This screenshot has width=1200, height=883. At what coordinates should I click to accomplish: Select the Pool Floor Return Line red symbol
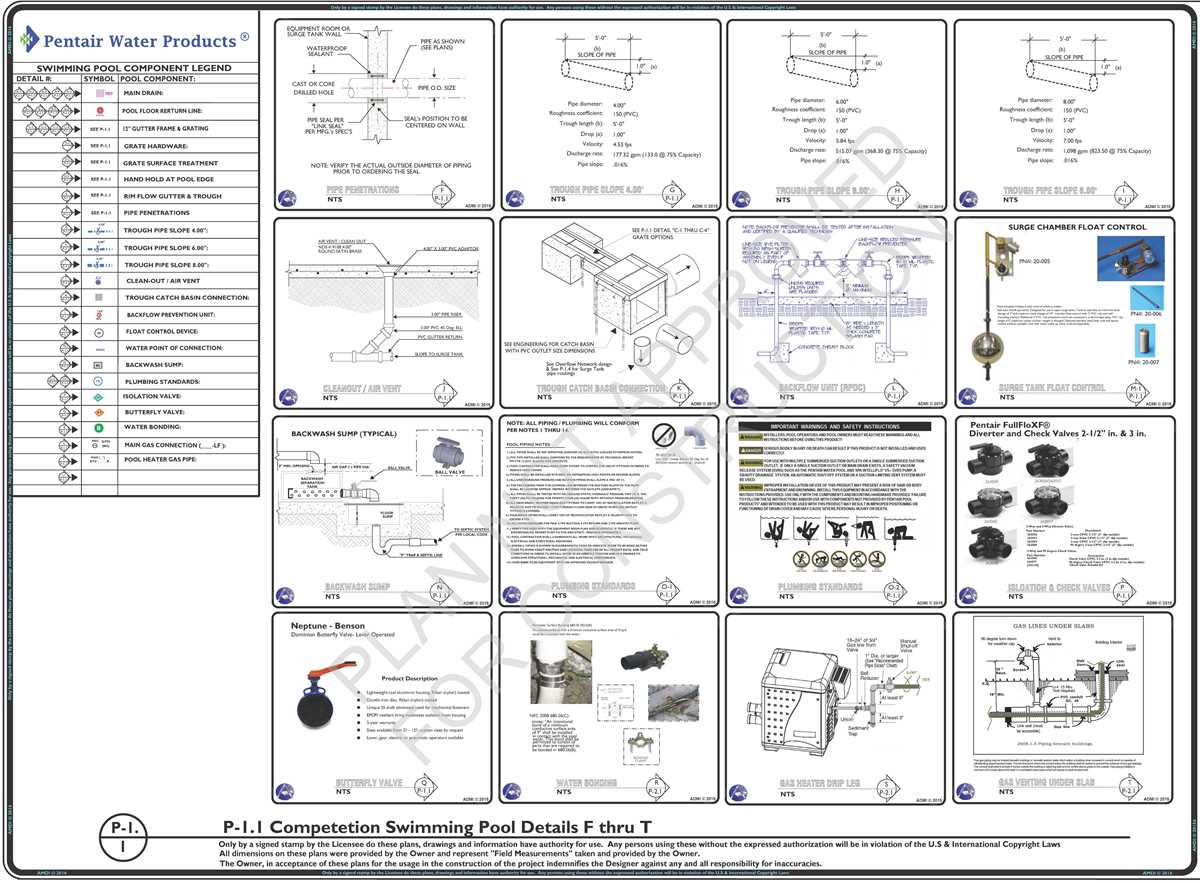[x=99, y=110]
